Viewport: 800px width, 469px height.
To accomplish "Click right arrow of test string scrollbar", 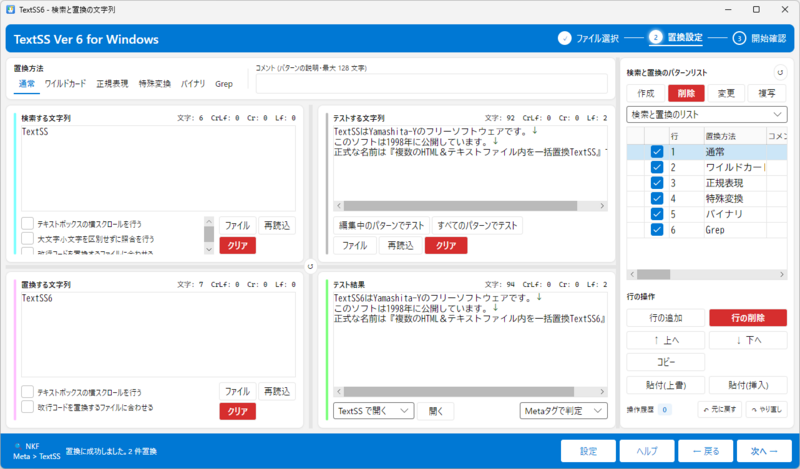I will tap(602, 206).
